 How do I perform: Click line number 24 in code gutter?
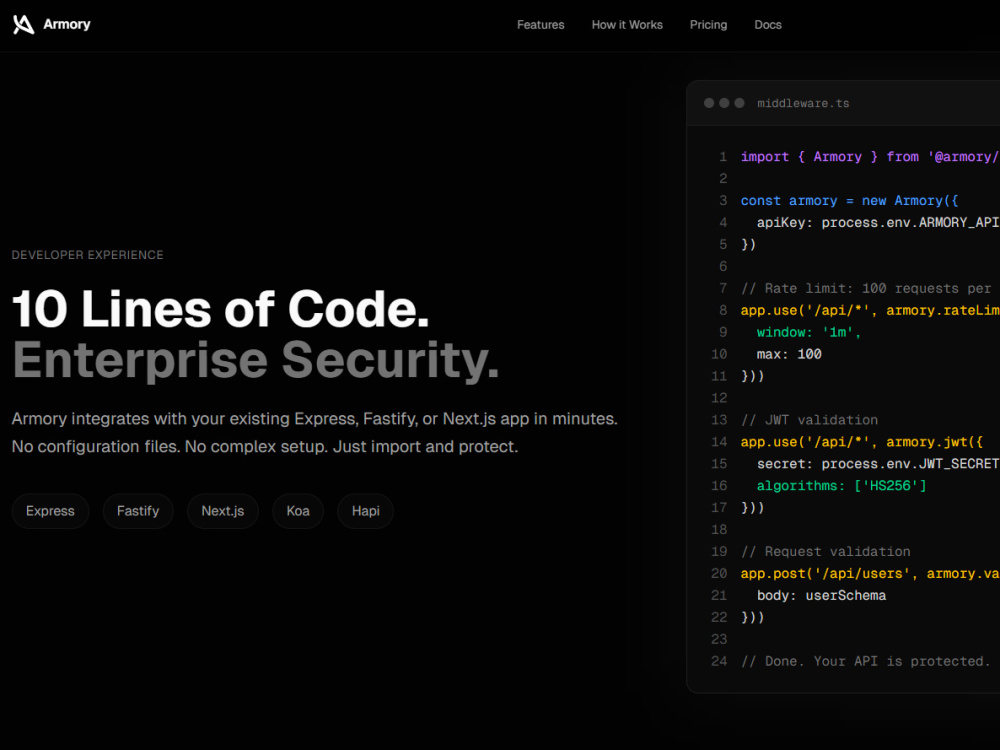[x=719, y=661]
